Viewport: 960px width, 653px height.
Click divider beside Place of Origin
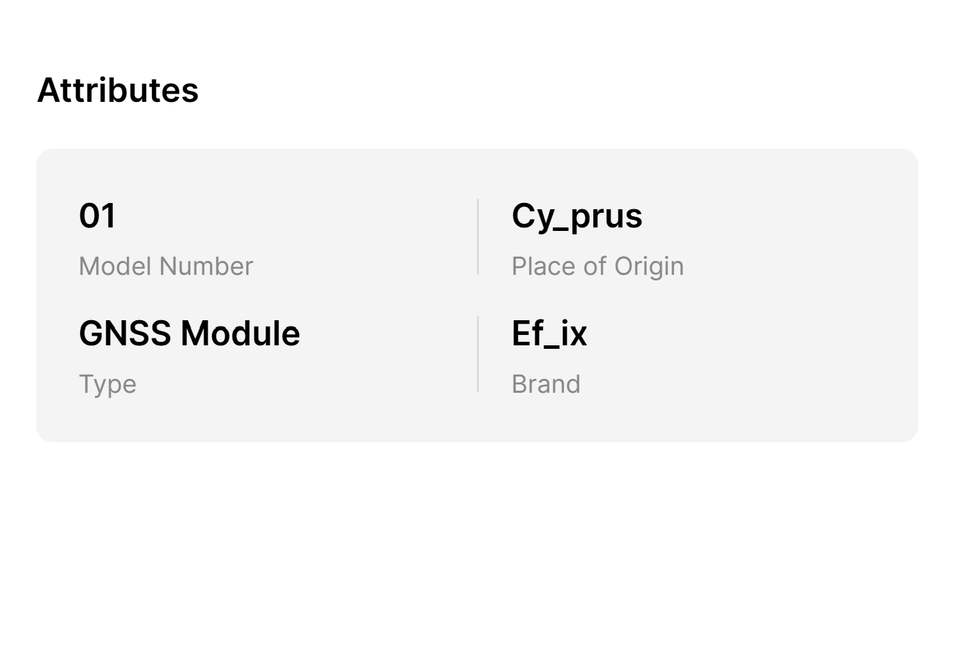(478, 236)
